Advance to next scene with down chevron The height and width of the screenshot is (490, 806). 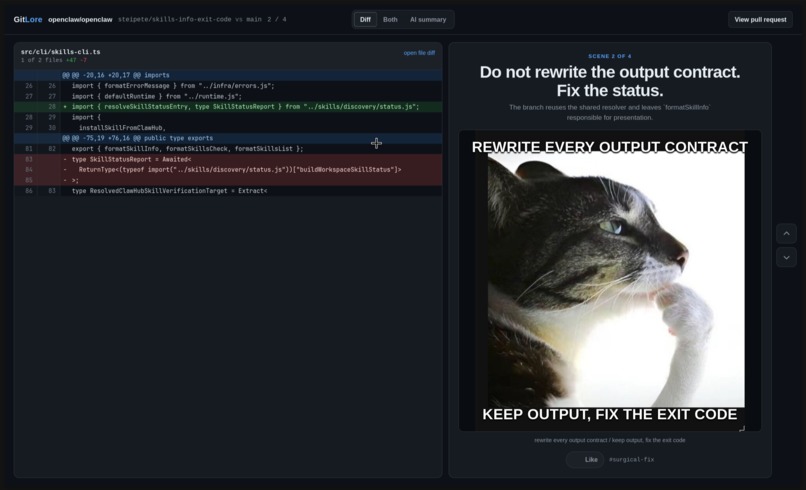[x=786, y=257]
